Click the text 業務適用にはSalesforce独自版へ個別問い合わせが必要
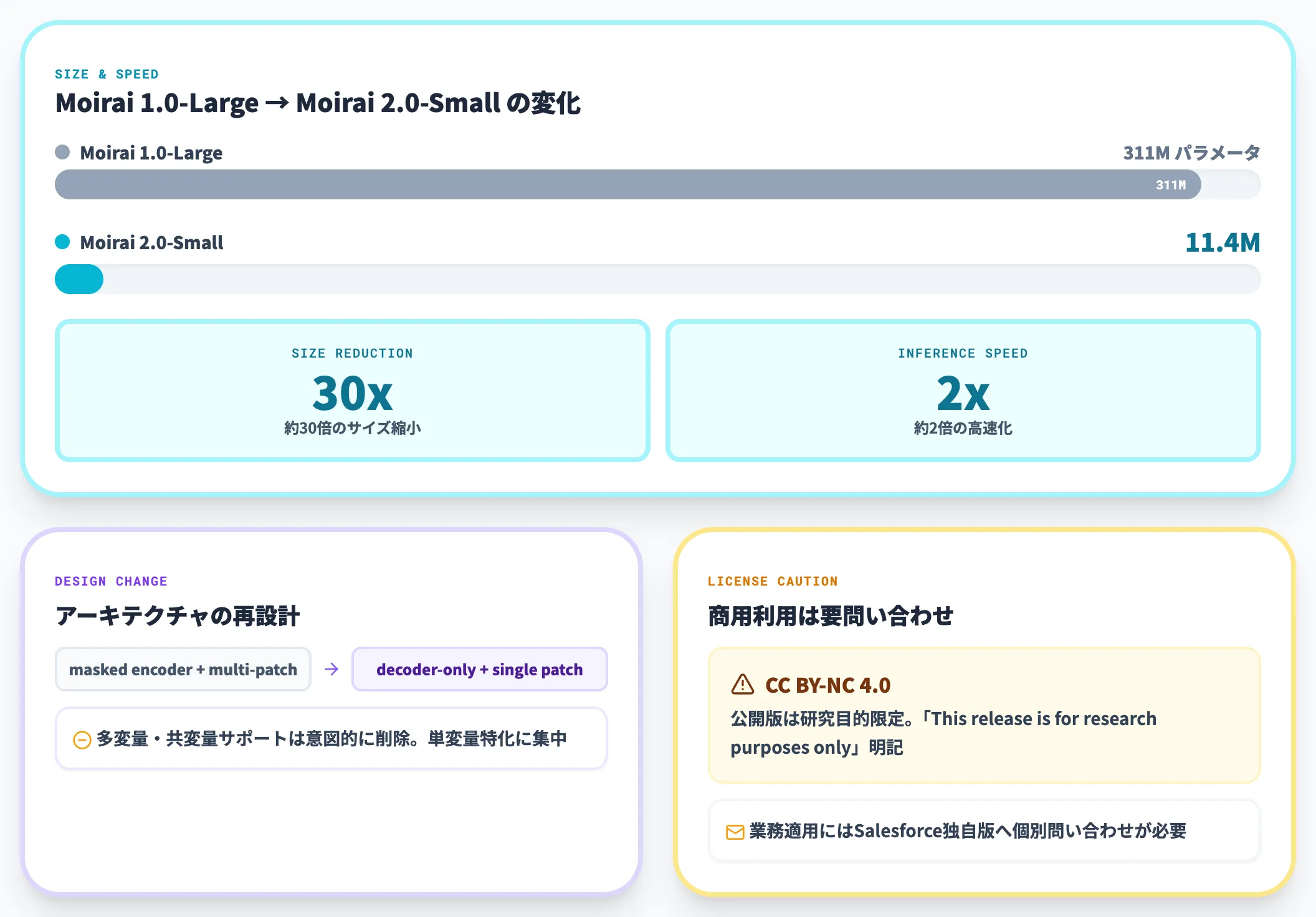 coord(968,831)
